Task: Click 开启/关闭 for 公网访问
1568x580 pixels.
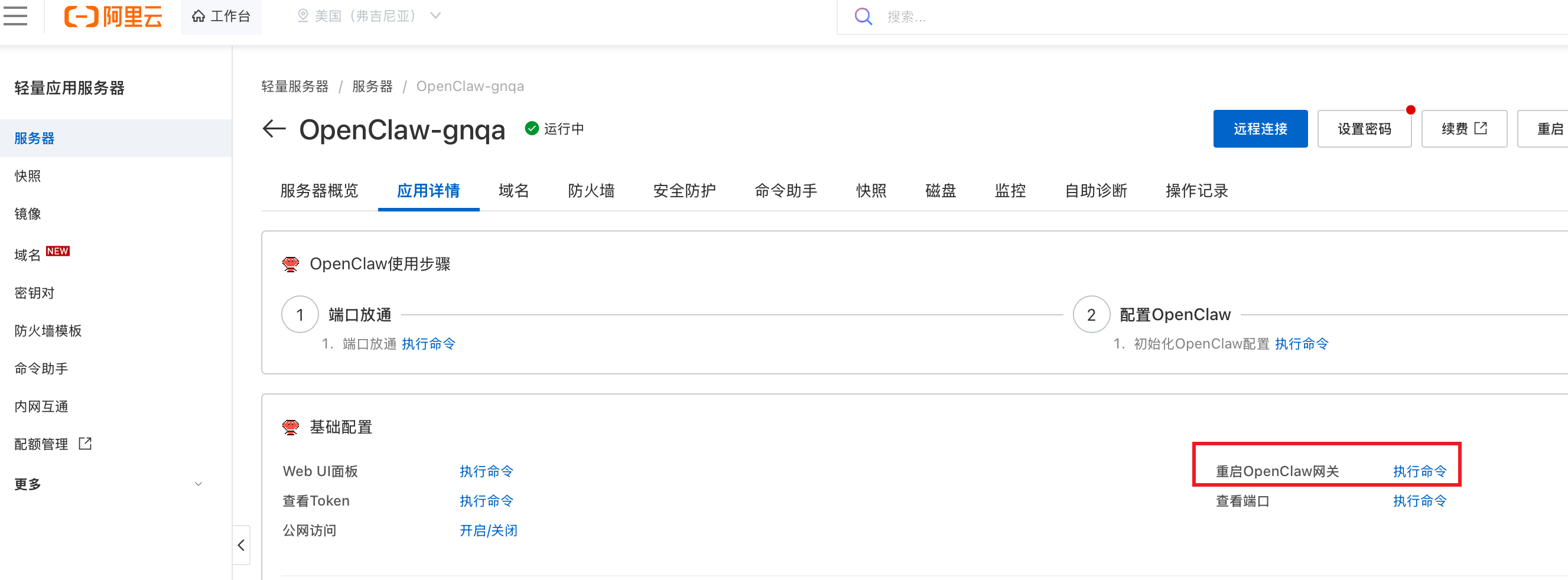Action: pyautogui.click(x=488, y=530)
